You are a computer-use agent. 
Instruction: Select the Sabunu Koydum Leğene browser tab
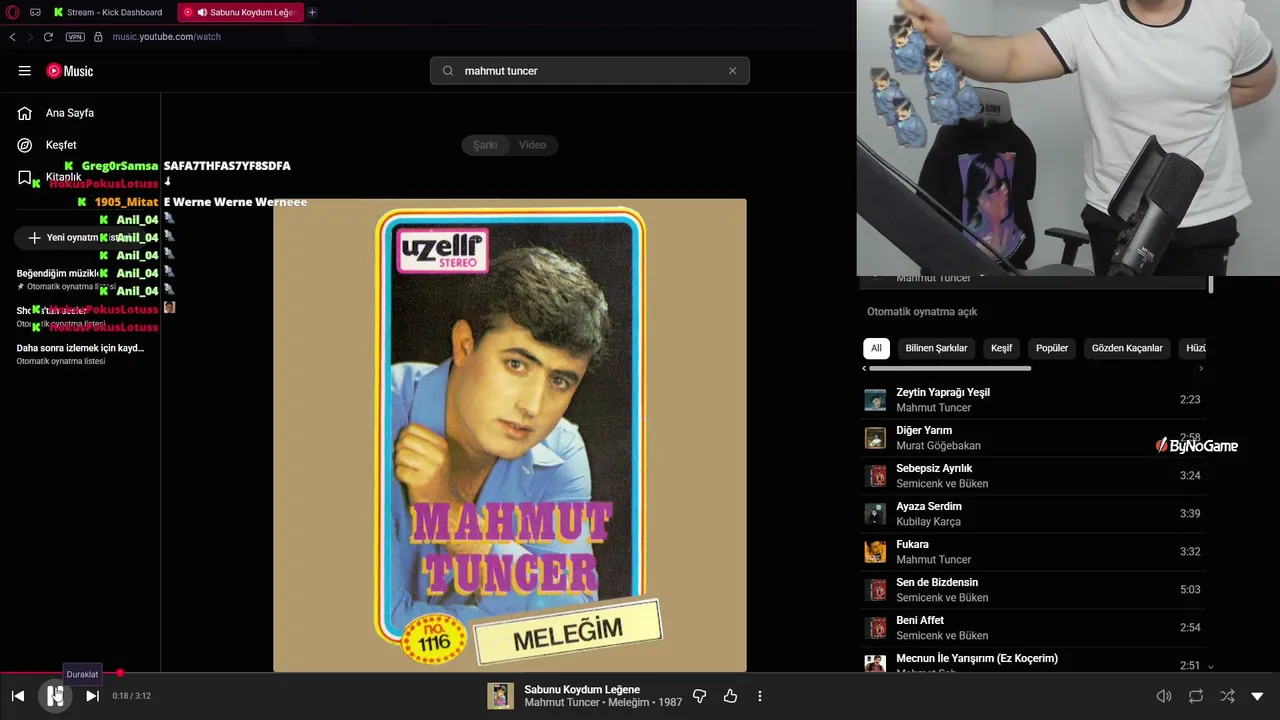coord(241,12)
